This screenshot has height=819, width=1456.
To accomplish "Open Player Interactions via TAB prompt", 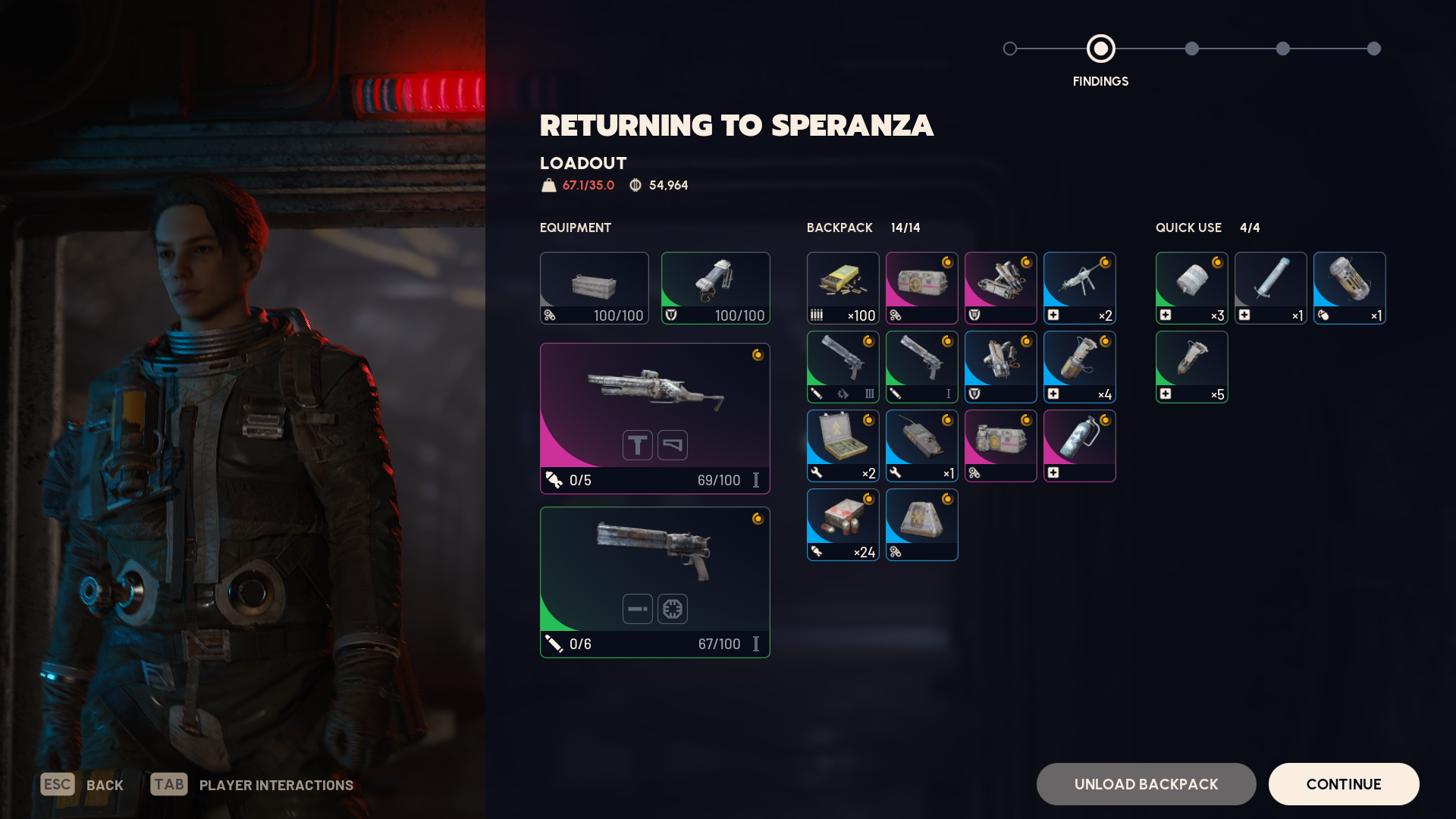I will coord(252,785).
